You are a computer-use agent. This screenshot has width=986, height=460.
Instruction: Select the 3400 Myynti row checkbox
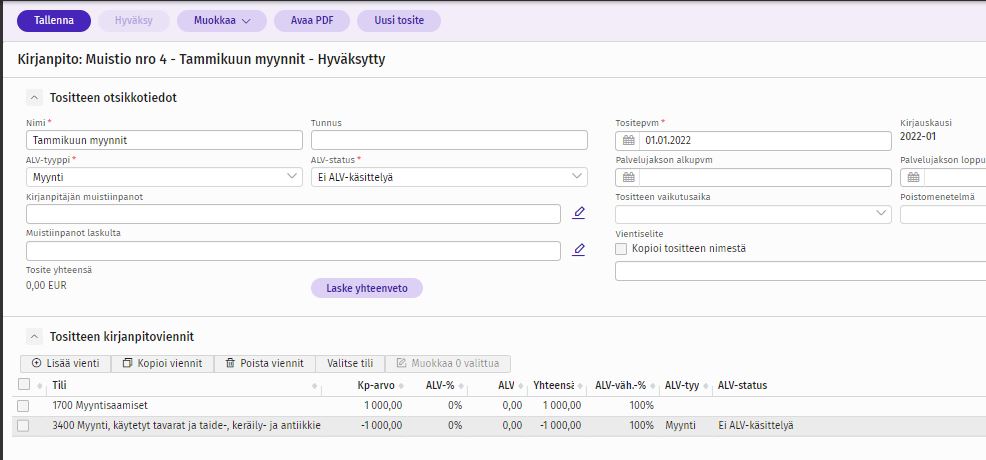tap(23, 425)
